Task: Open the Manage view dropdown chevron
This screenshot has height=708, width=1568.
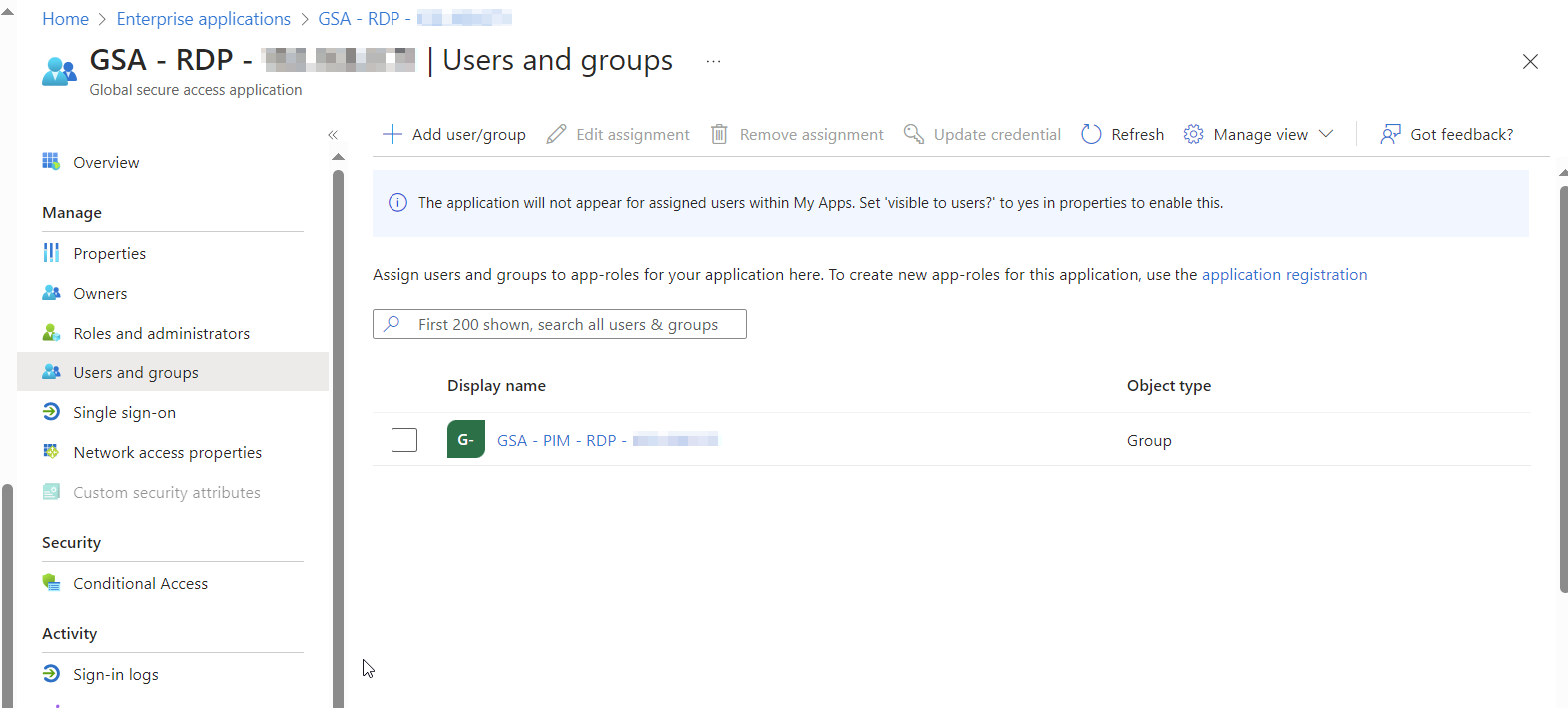Action: tap(1326, 134)
